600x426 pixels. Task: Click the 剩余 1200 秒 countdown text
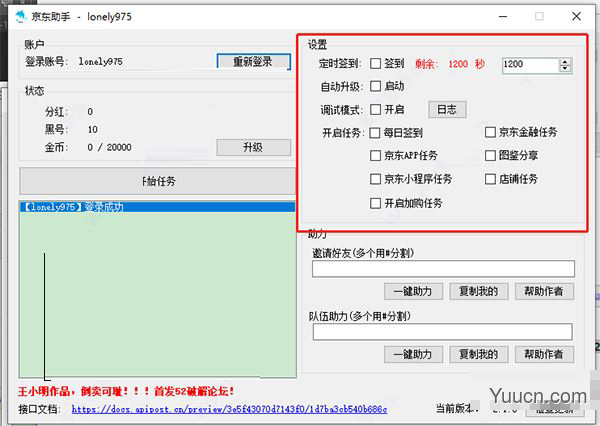coord(450,64)
